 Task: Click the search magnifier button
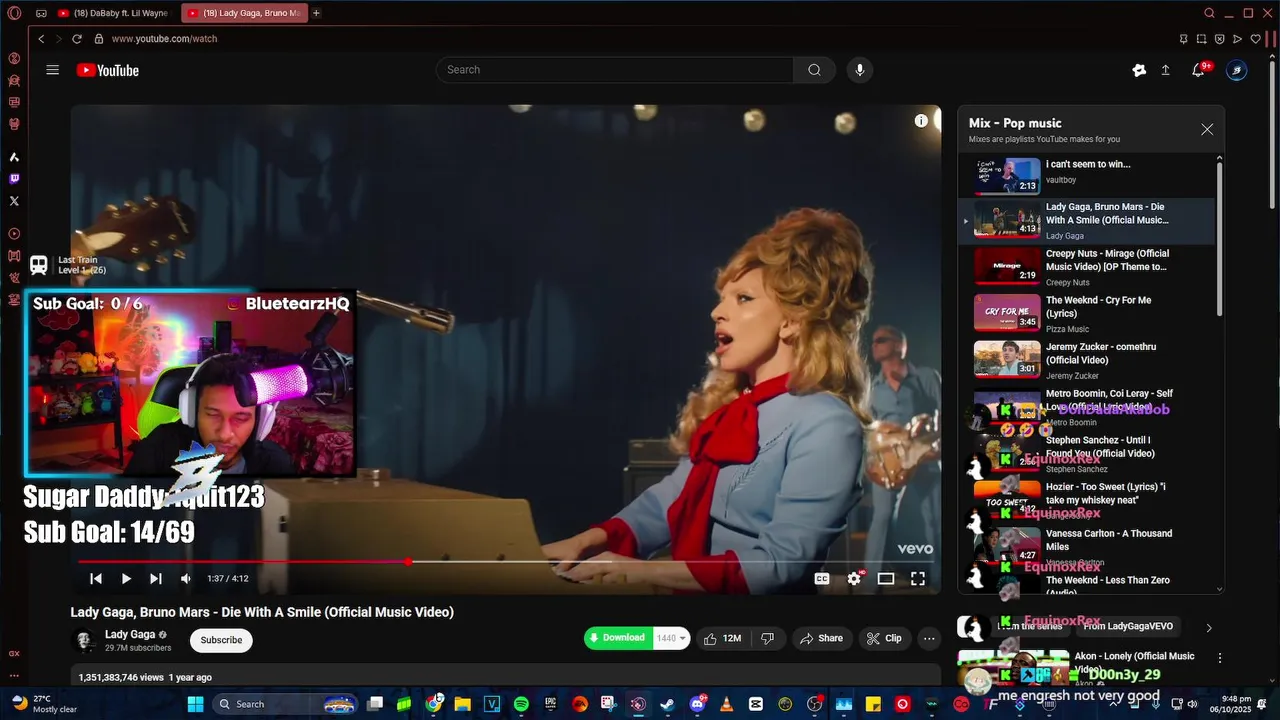coord(814,70)
